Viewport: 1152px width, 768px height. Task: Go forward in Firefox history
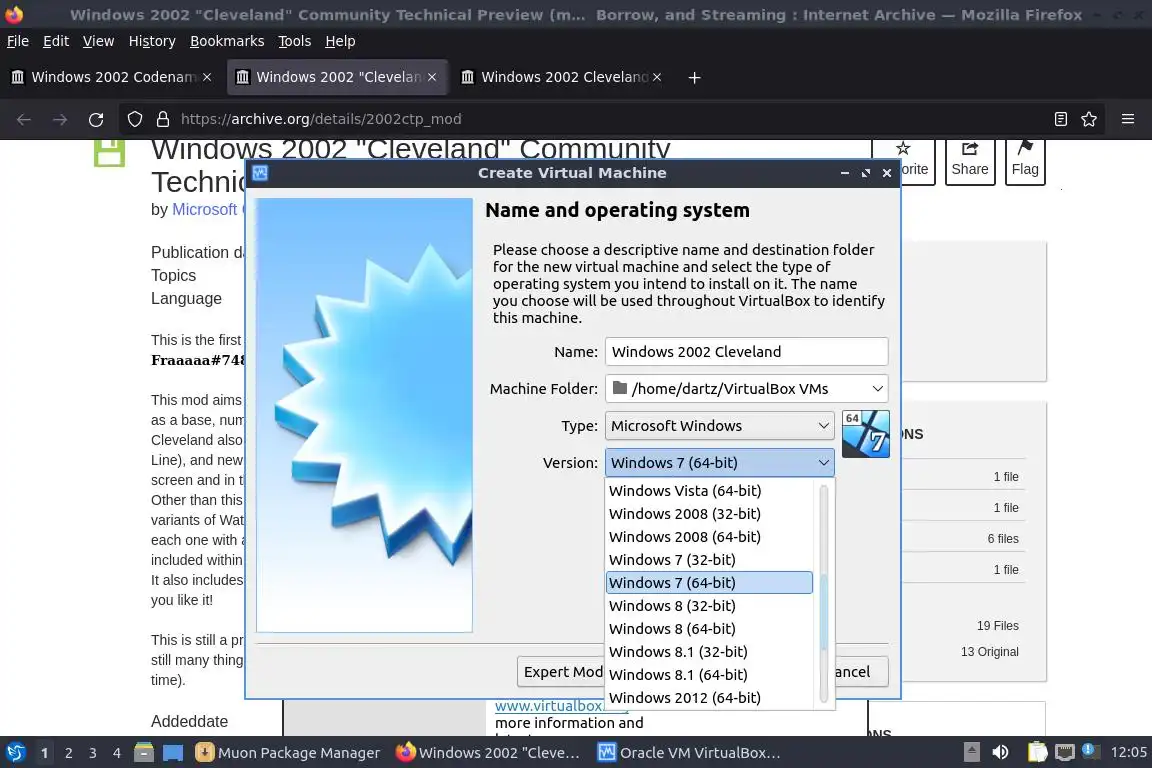(60, 119)
